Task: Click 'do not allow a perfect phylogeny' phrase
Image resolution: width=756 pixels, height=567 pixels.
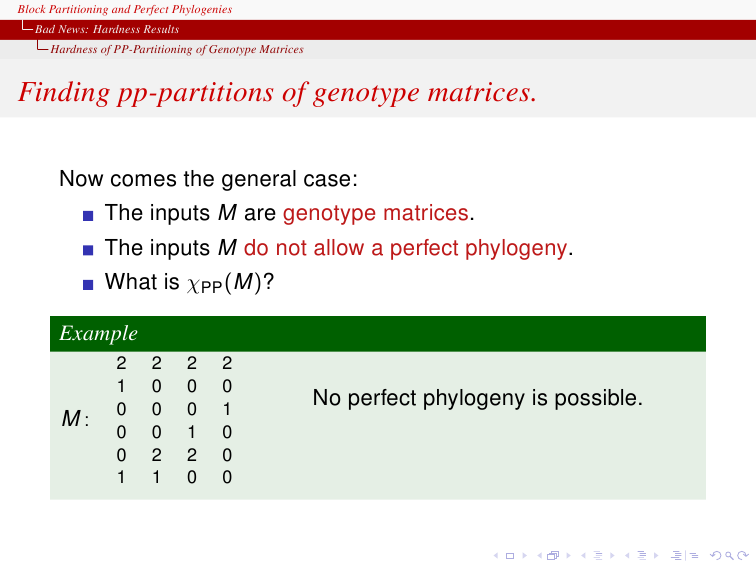Action: pyautogui.click(x=405, y=248)
